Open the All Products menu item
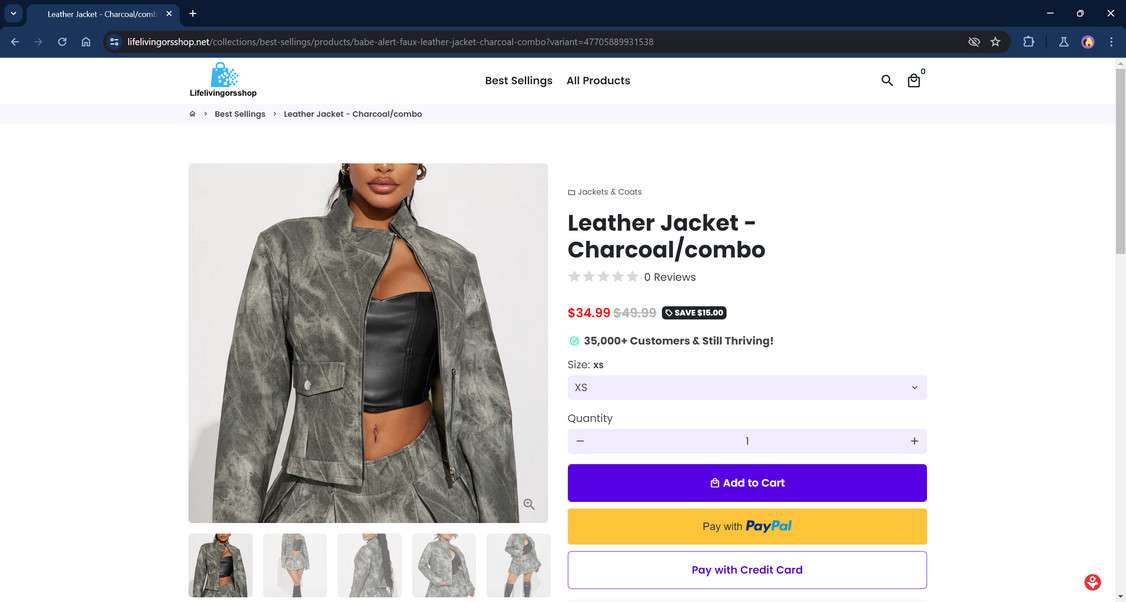Image resolution: width=1126 pixels, height=602 pixels. 598,81
